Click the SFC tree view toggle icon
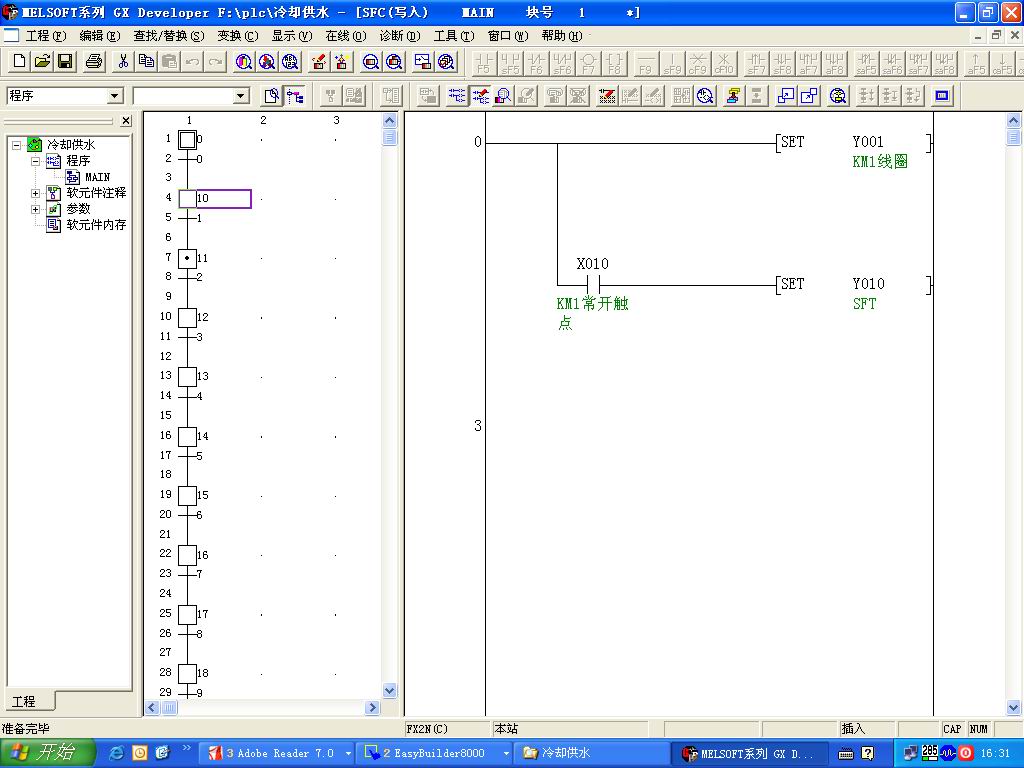 (295, 96)
